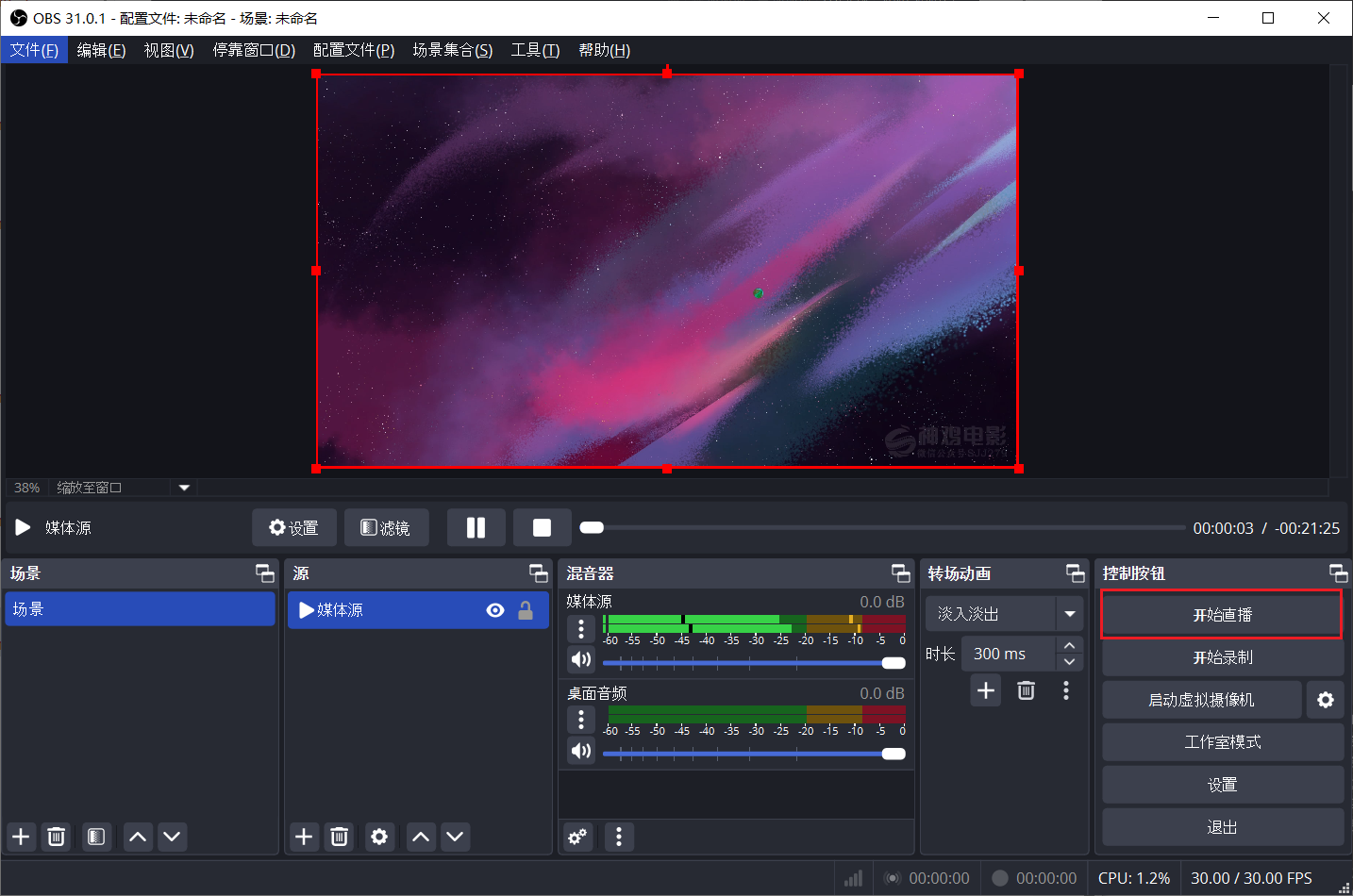Remove the selected scene with the trash icon
The width and height of the screenshot is (1353, 896).
pos(57,837)
